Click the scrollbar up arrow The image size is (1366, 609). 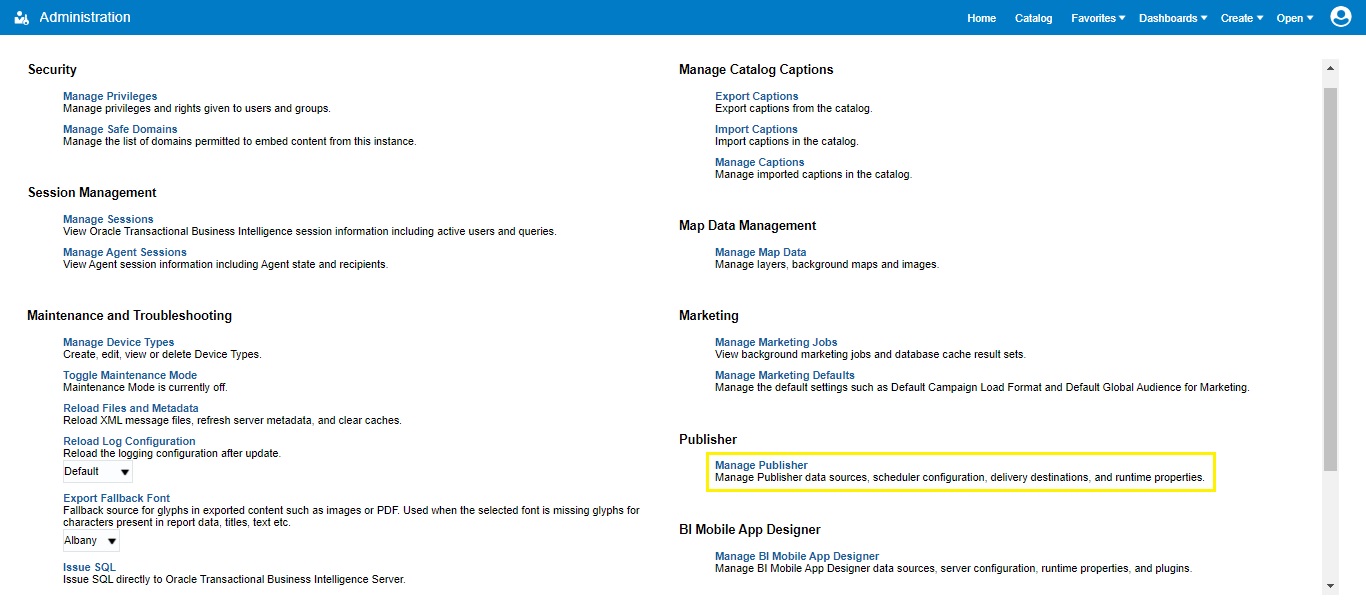pyautogui.click(x=1331, y=67)
